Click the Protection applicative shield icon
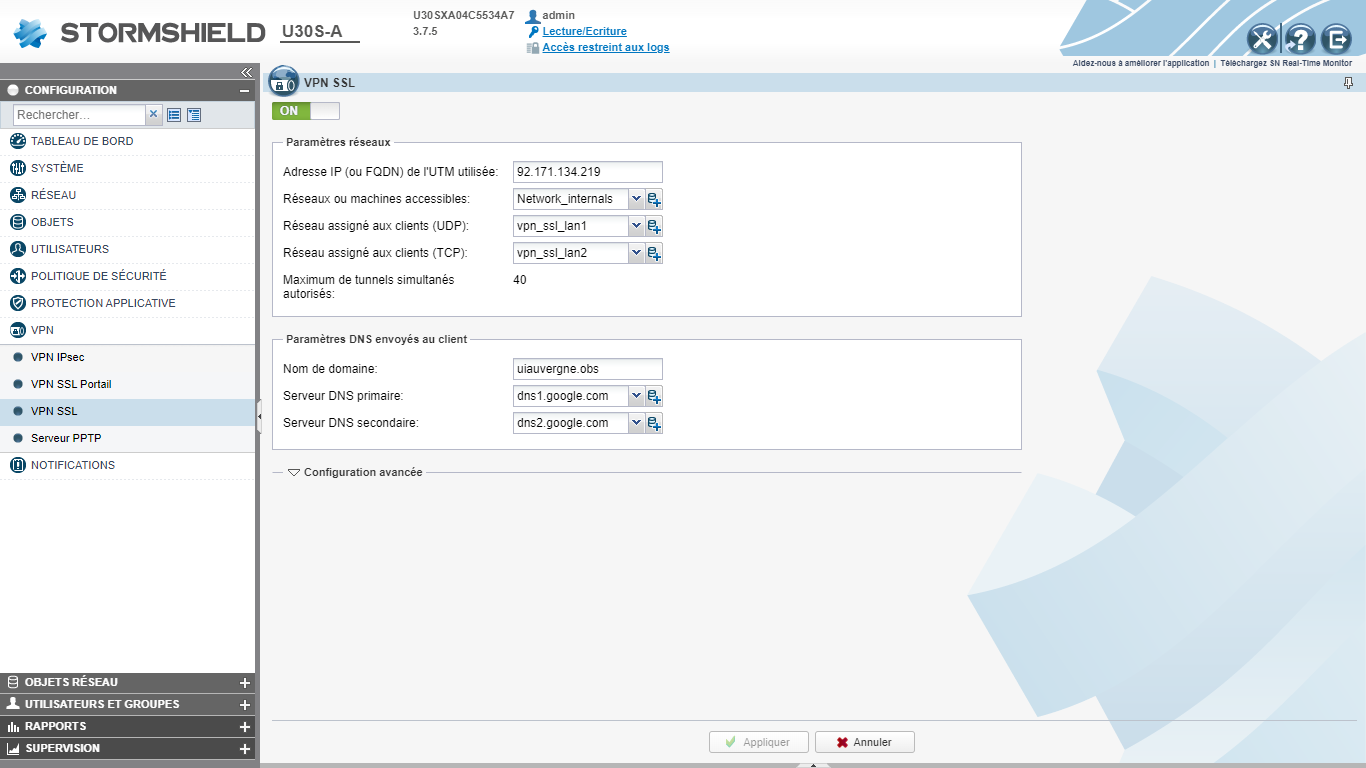1366x768 pixels. [17, 303]
